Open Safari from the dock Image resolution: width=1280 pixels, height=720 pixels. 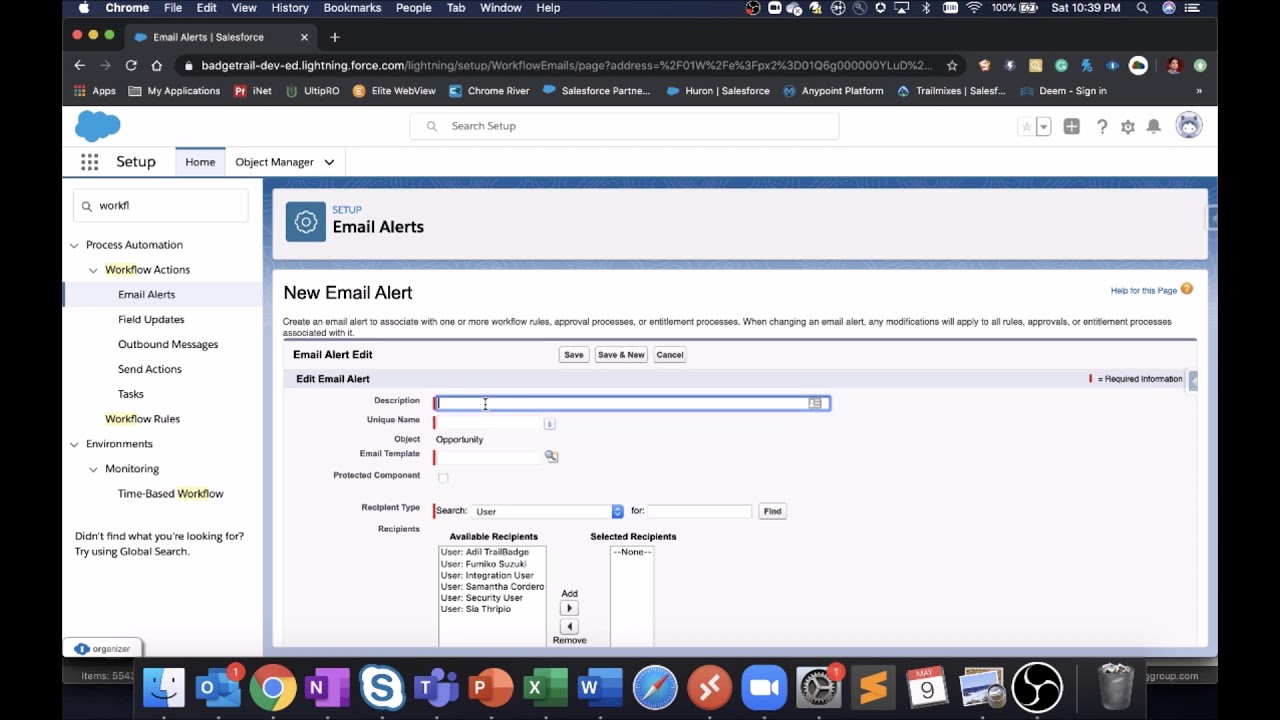pos(655,688)
